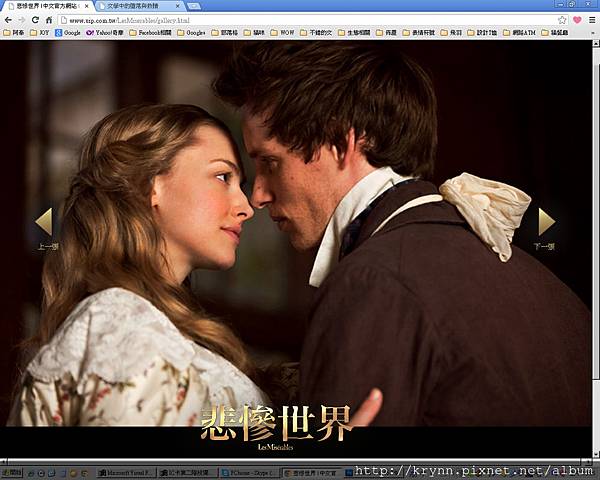The image size is (600, 480).
Task: Switch to the 悲慘世界 Chrome taskbar window
Action: tap(311, 473)
